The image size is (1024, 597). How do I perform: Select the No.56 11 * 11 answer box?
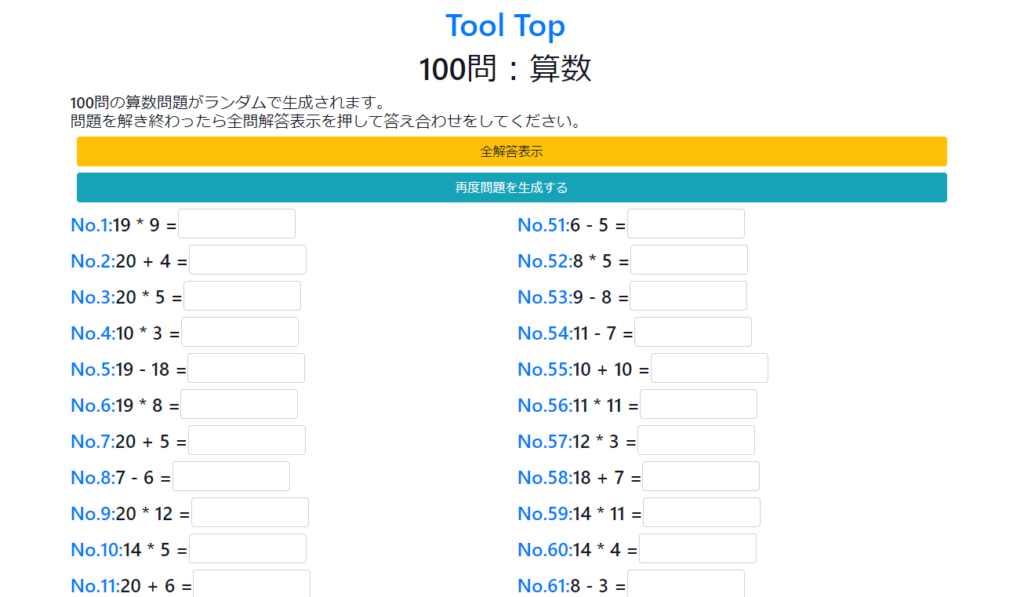point(699,404)
